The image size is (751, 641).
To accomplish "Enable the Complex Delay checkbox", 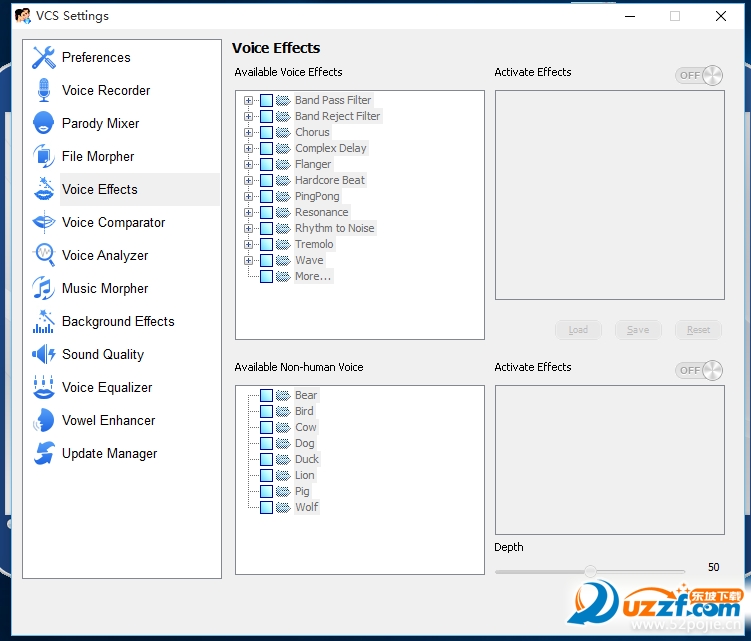I will click(x=266, y=149).
